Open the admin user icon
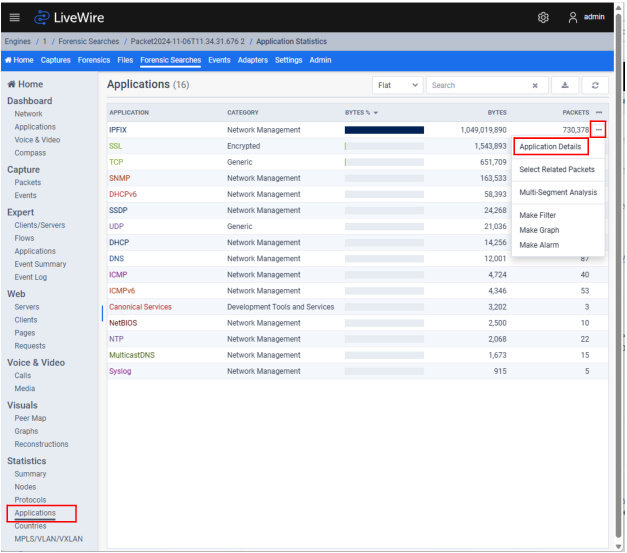627x553 pixels. pos(573,17)
